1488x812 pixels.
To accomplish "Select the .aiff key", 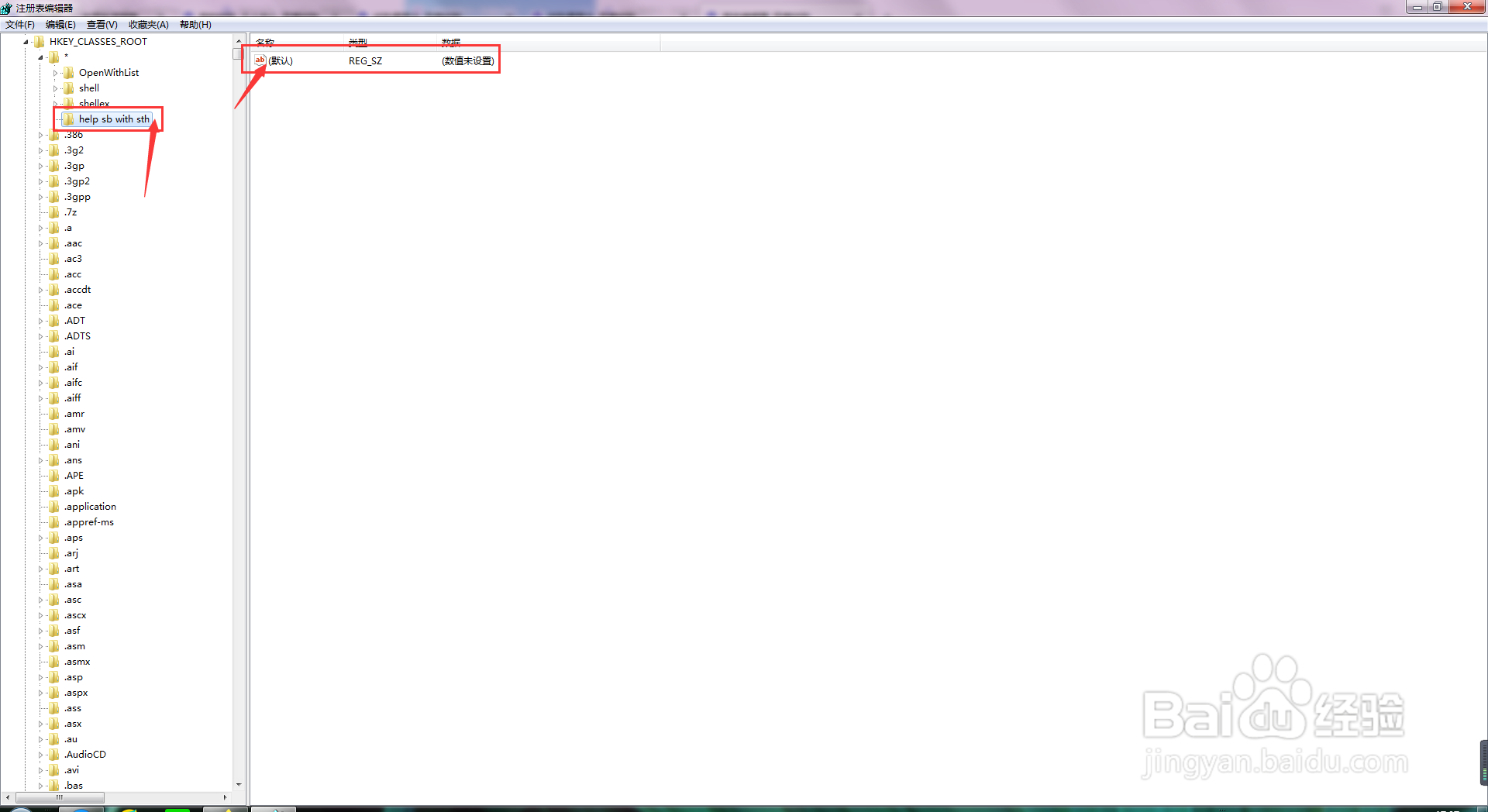I will [x=72, y=398].
